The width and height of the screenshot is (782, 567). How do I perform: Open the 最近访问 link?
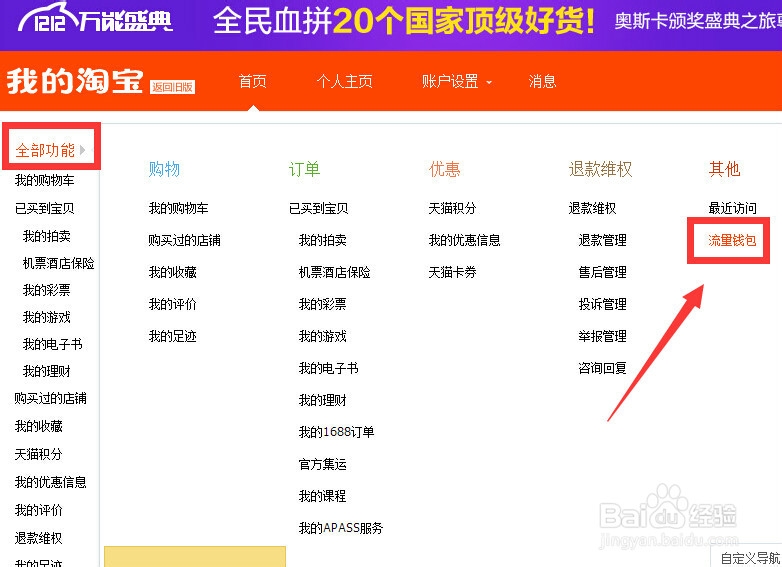[x=733, y=208]
